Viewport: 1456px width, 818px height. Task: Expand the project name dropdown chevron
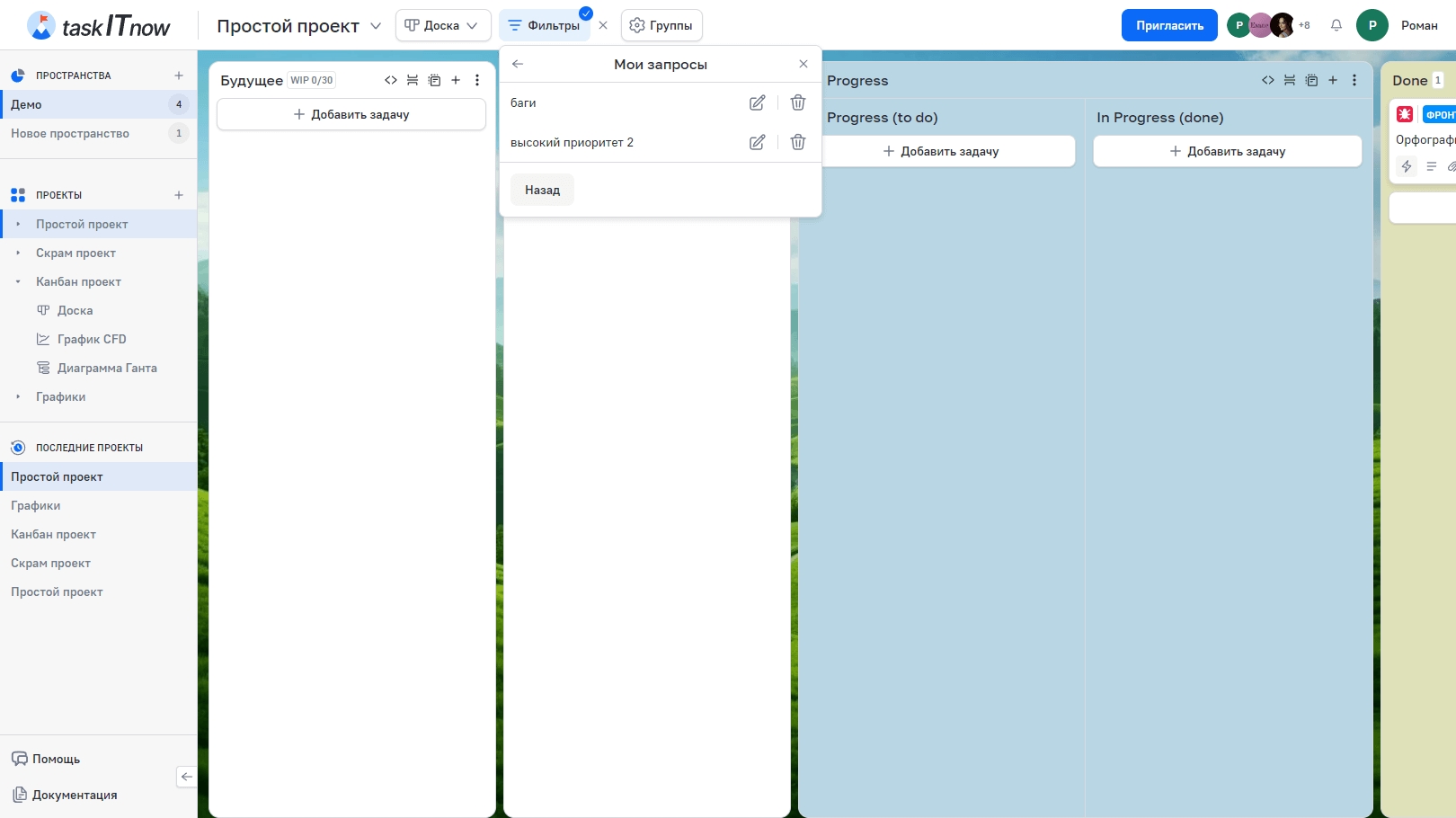click(376, 26)
